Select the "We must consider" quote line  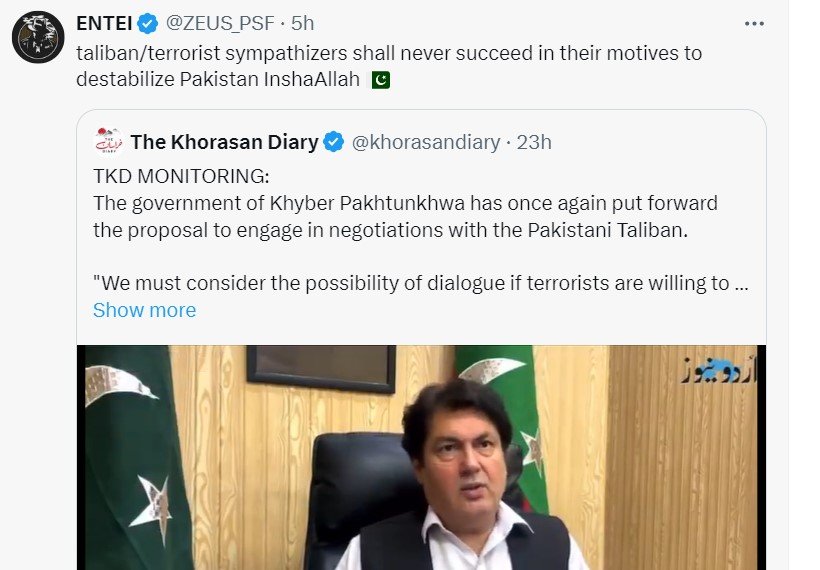(411, 283)
